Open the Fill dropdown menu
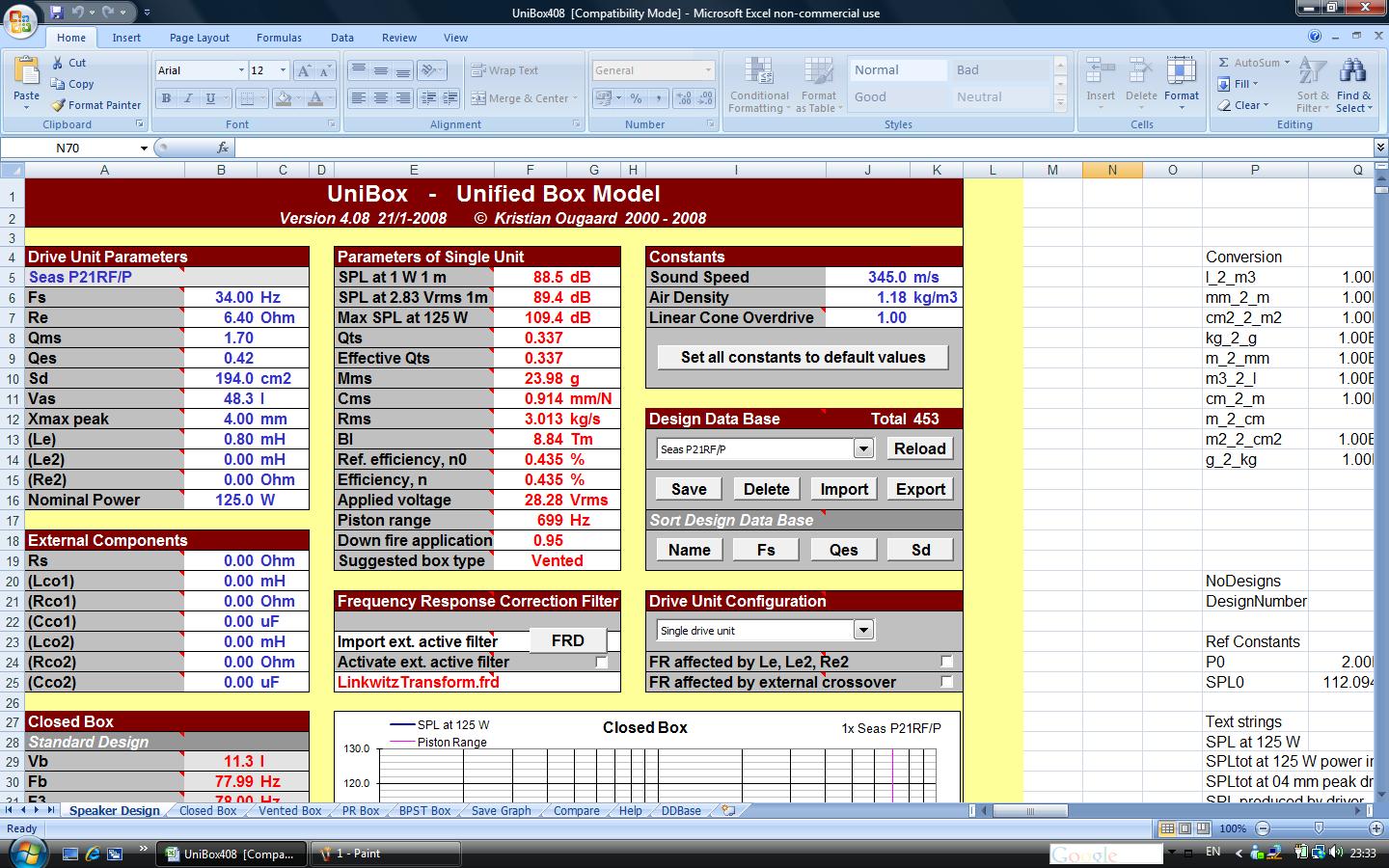The width and height of the screenshot is (1389, 868). 1242,84
